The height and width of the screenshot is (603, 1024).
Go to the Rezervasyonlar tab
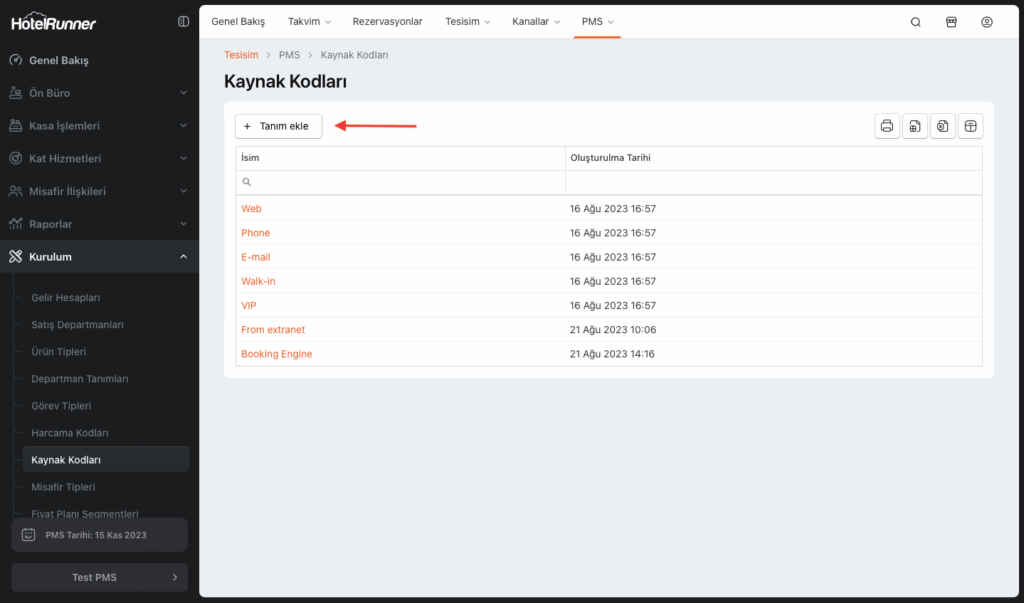387,21
